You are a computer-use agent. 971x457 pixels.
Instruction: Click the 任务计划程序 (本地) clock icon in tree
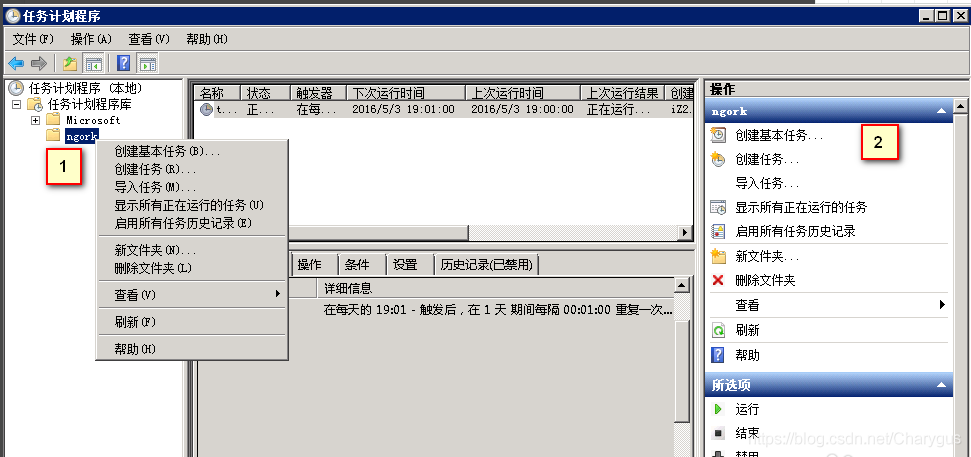point(15,88)
